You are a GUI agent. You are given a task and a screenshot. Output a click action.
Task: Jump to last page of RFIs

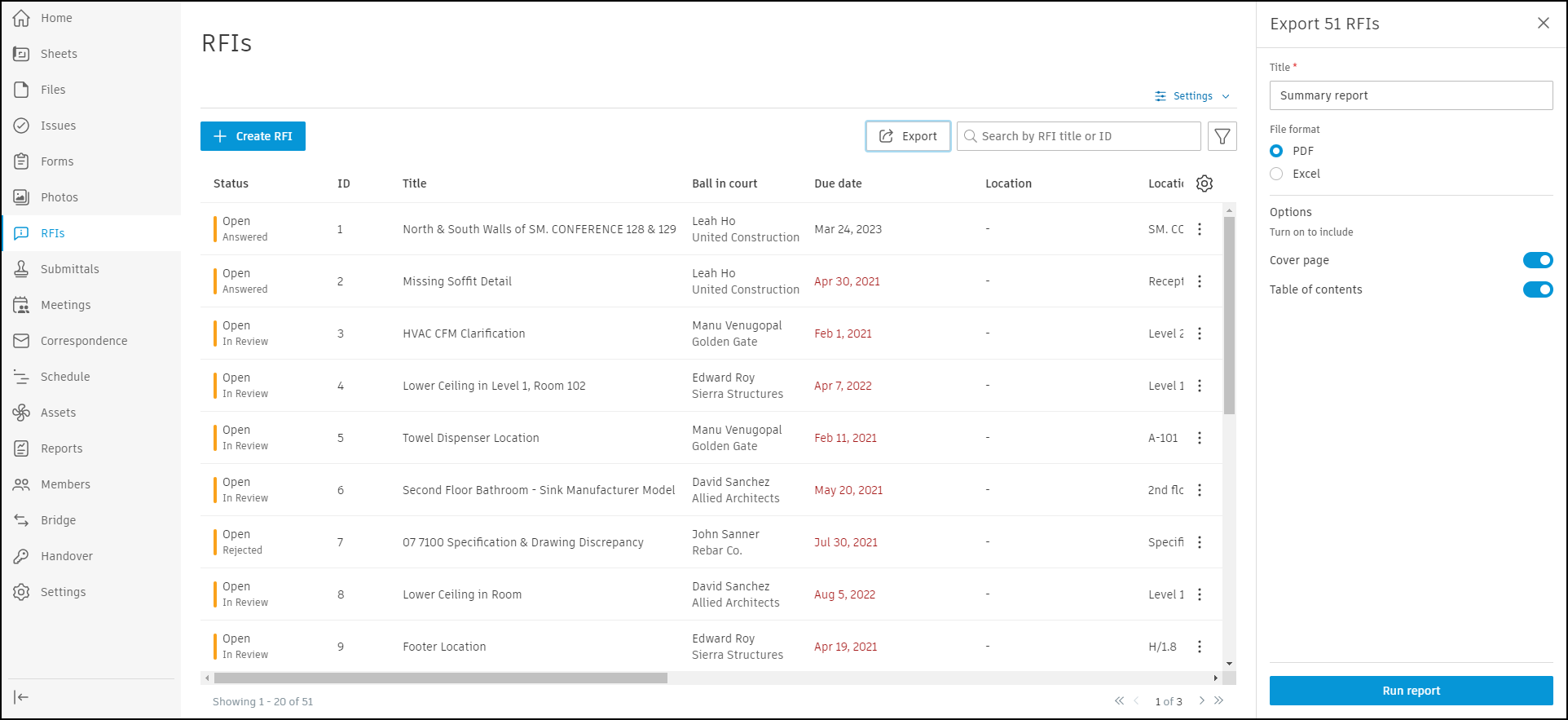click(1218, 700)
